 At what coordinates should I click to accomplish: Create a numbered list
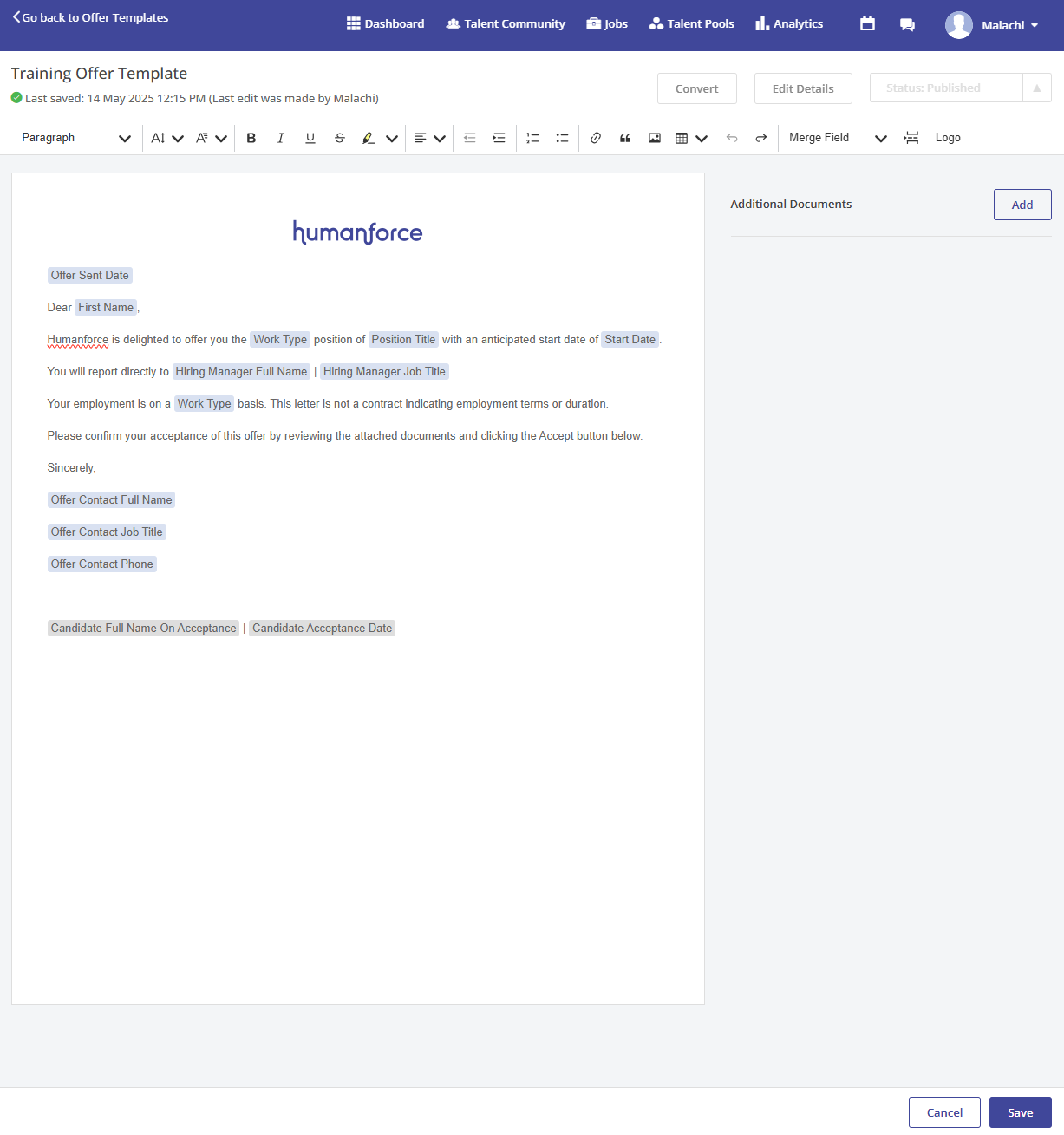point(532,138)
